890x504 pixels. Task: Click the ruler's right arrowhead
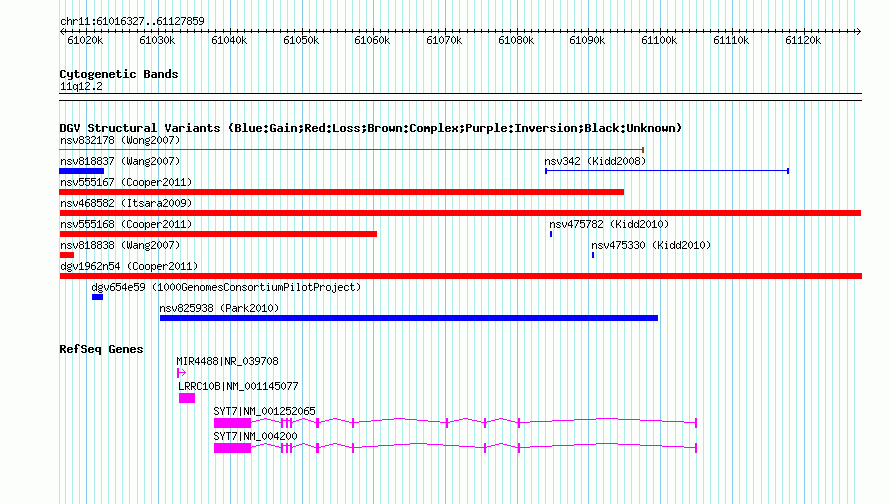coord(859,31)
